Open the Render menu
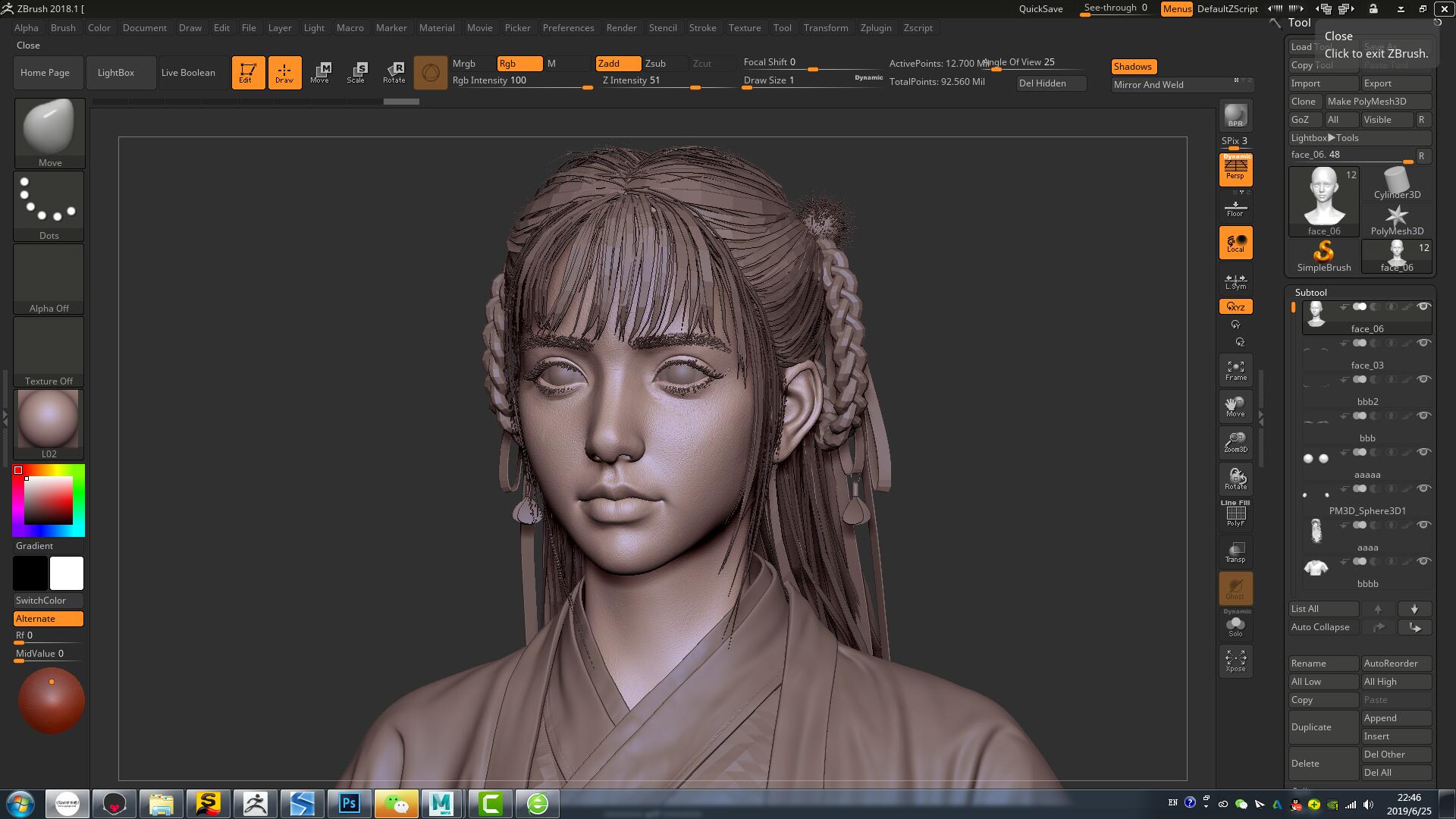This screenshot has height=819, width=1456. [621, 28]
